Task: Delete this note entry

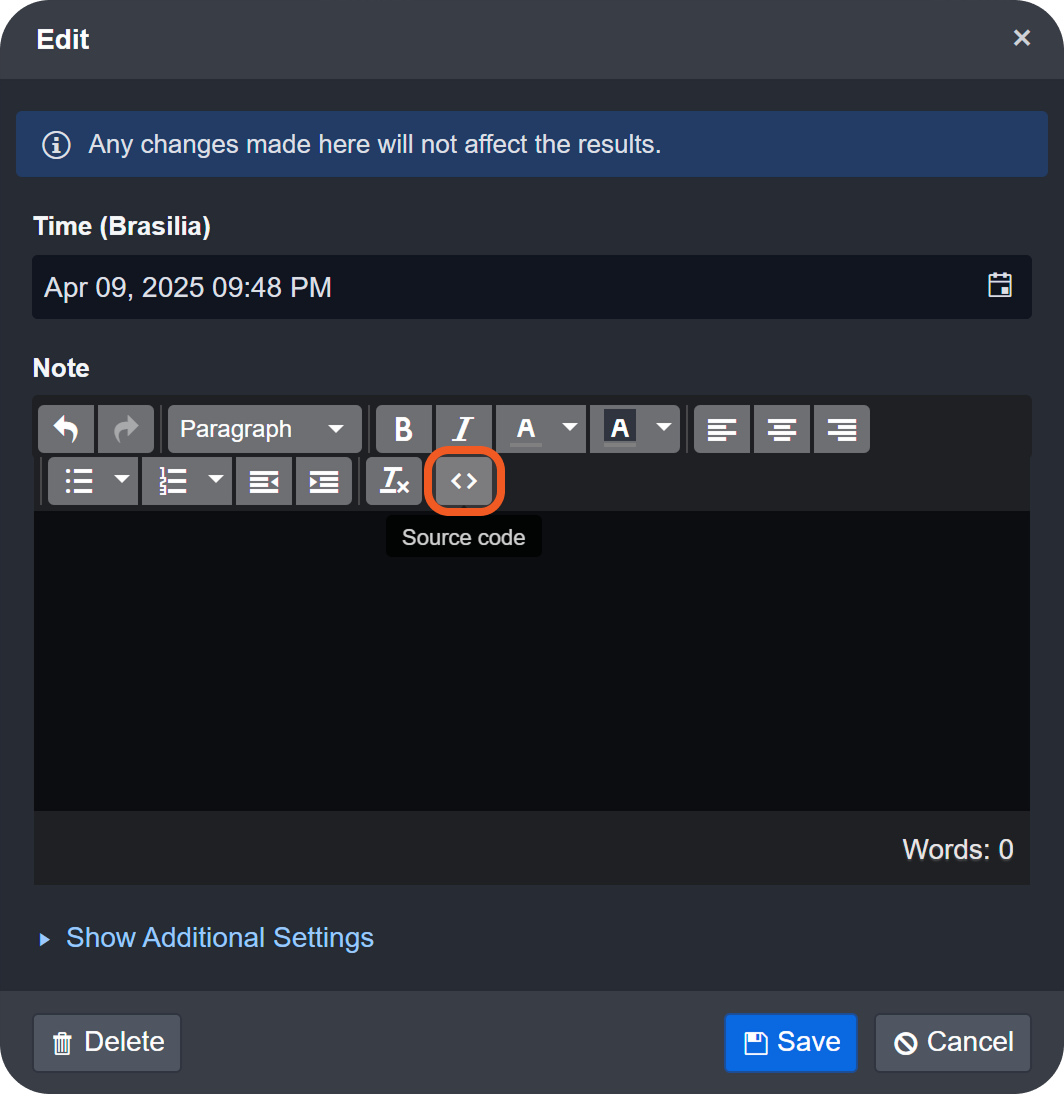Action: point(106,1042)
